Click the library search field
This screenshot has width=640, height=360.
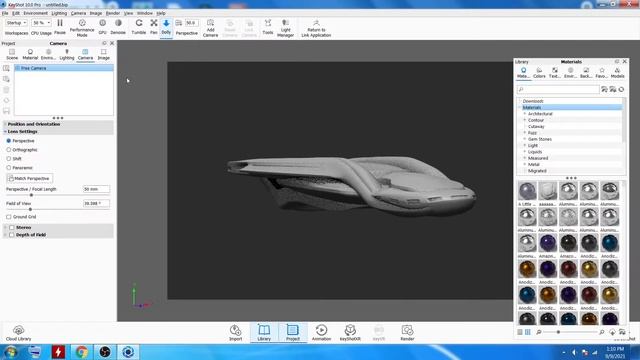click(558, 89)
